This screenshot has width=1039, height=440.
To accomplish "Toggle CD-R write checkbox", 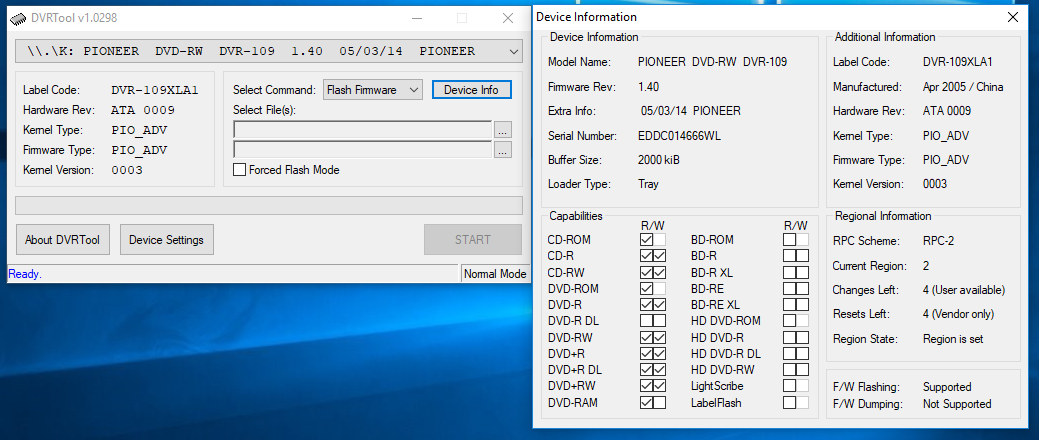I will [659, 256].
